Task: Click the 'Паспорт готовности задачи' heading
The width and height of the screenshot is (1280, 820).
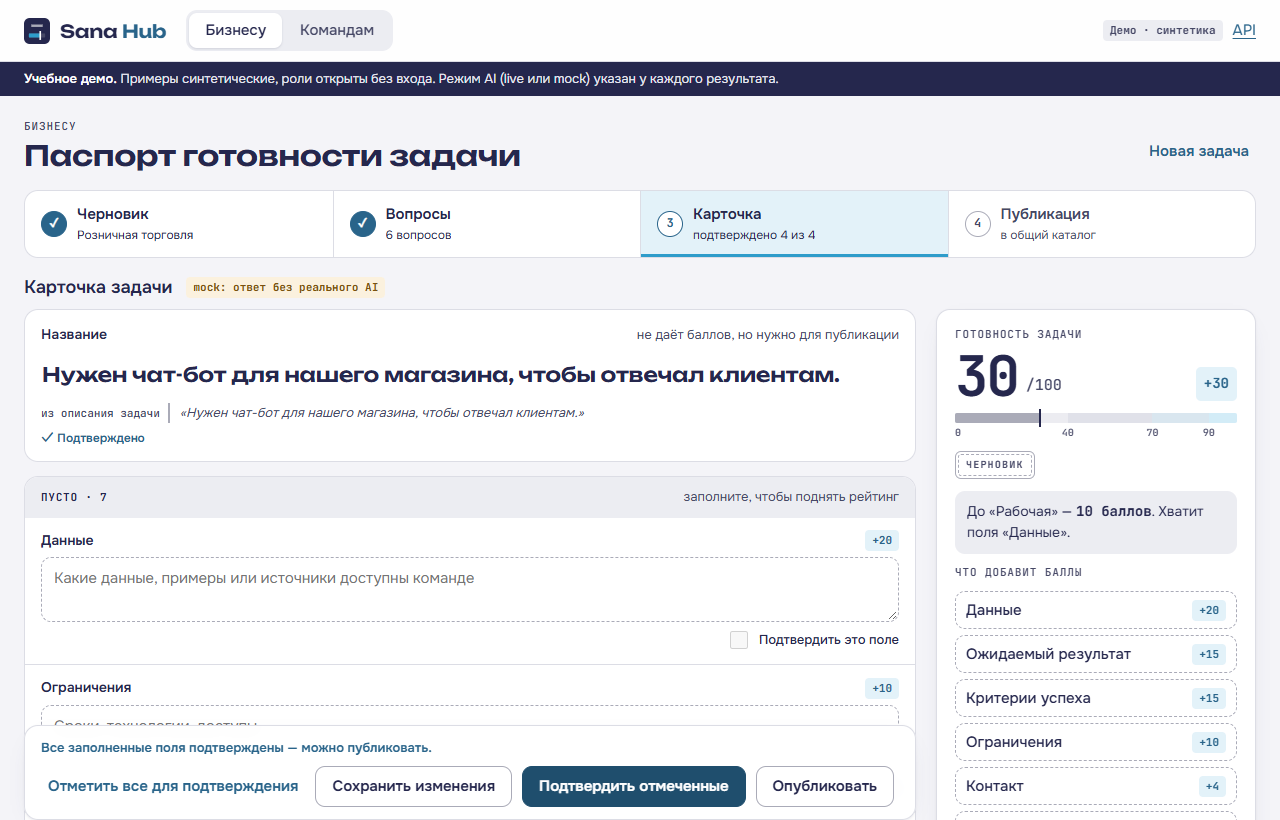Action: click(272, 156)
